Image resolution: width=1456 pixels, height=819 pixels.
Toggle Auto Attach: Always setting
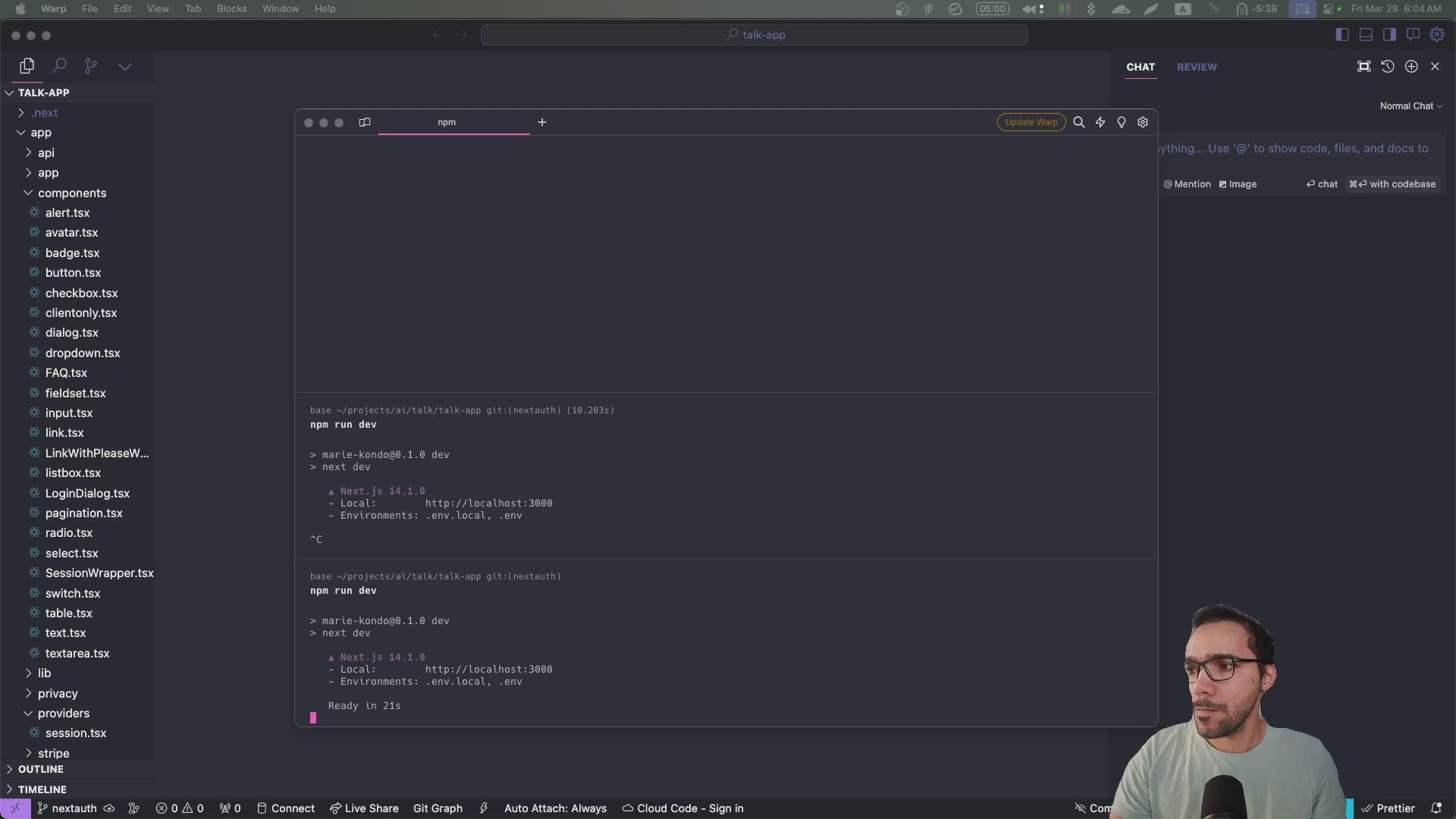click(555, 808)
